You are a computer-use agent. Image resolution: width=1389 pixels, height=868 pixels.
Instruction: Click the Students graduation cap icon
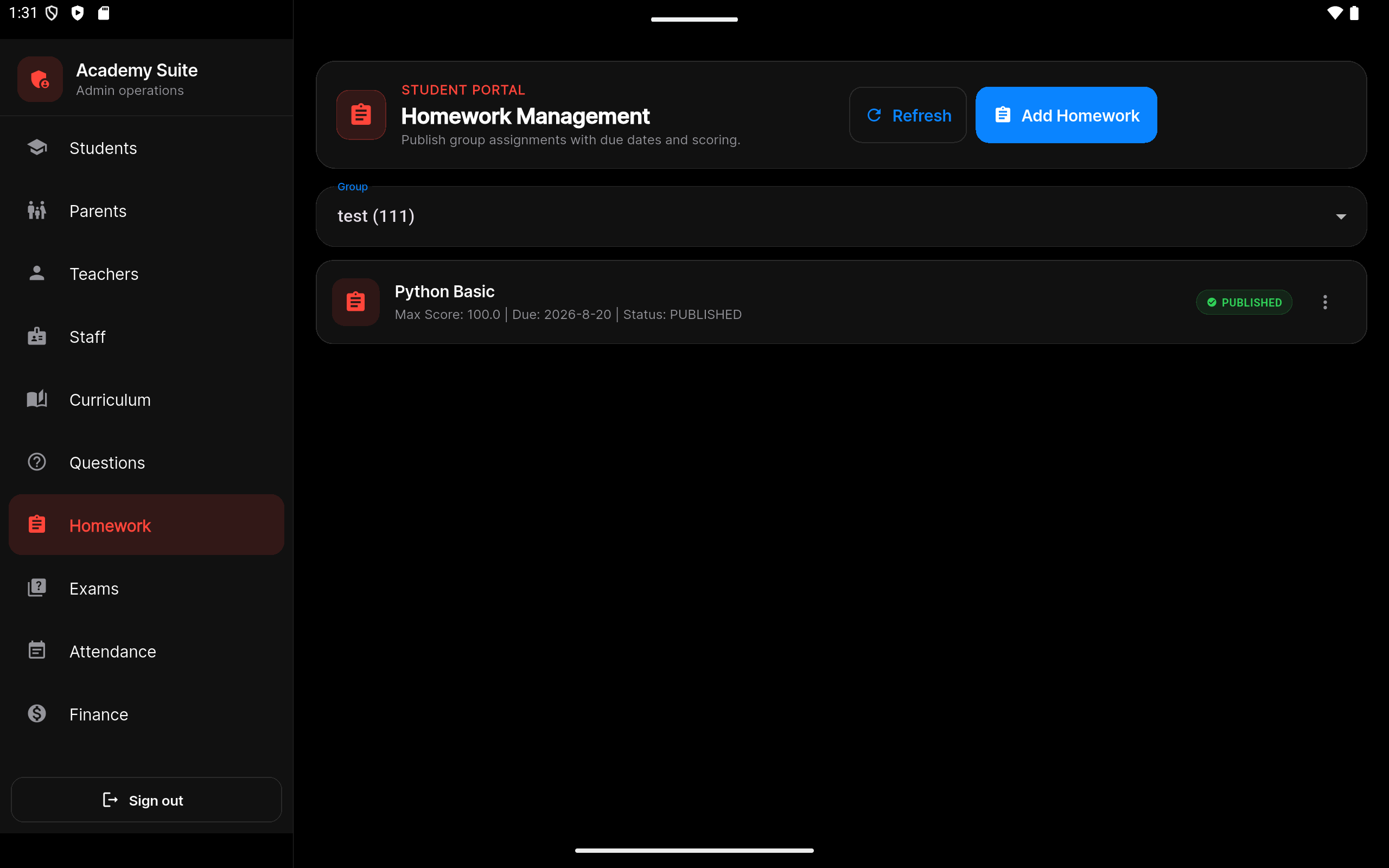tap(37, 148)
